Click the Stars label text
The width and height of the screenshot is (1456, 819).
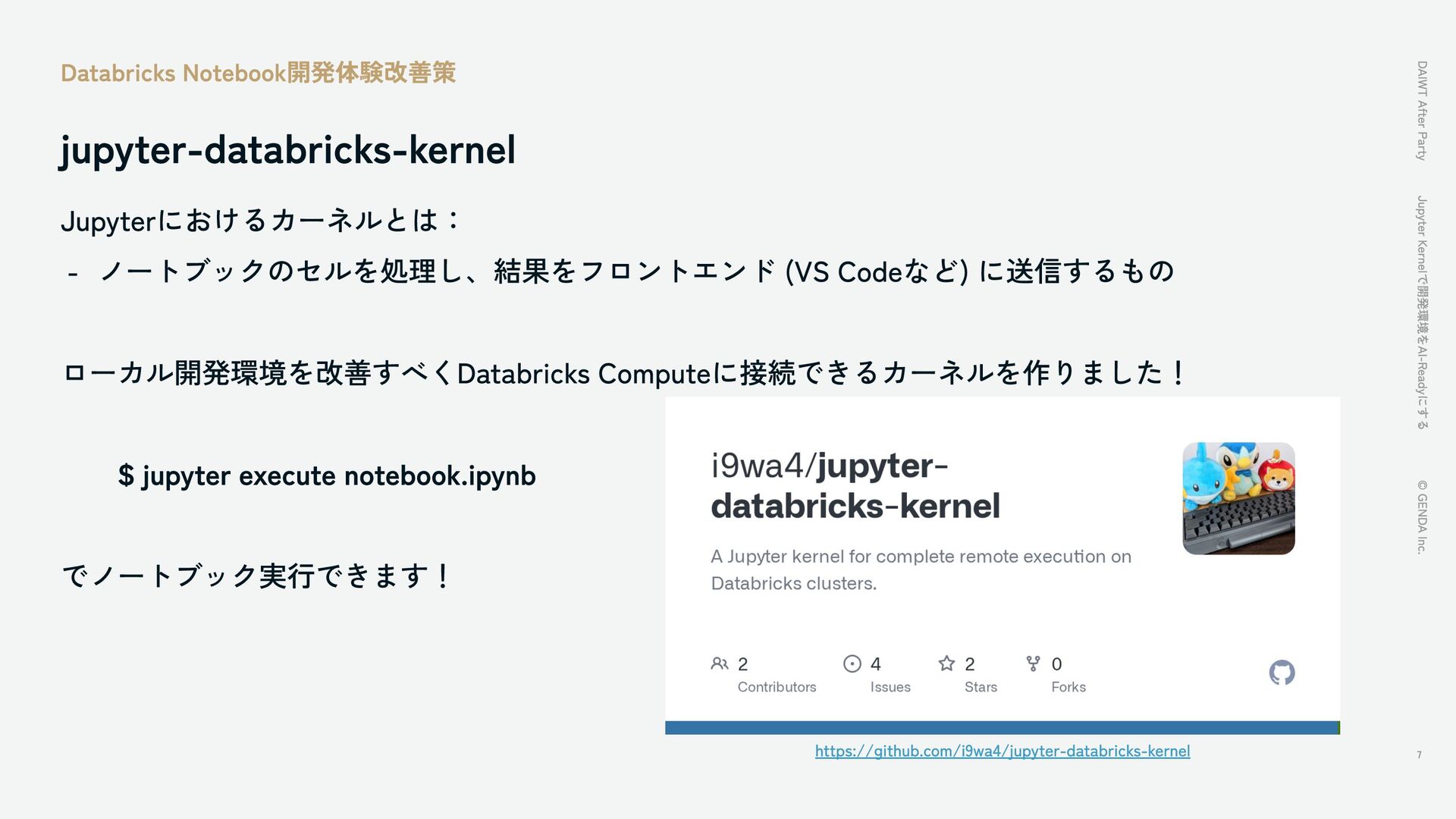point(981,687)
